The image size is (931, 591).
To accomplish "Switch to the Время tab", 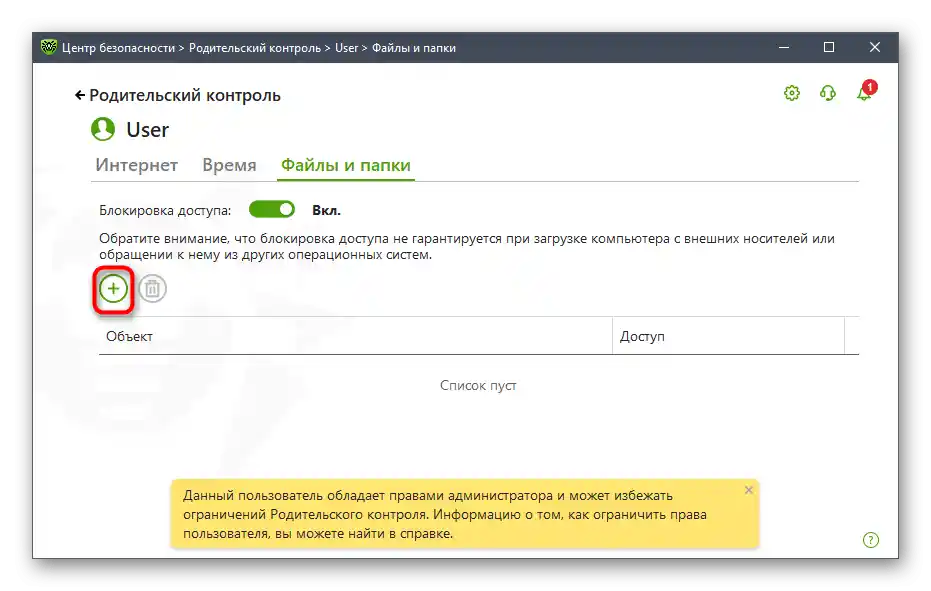I will pos(229,165).
